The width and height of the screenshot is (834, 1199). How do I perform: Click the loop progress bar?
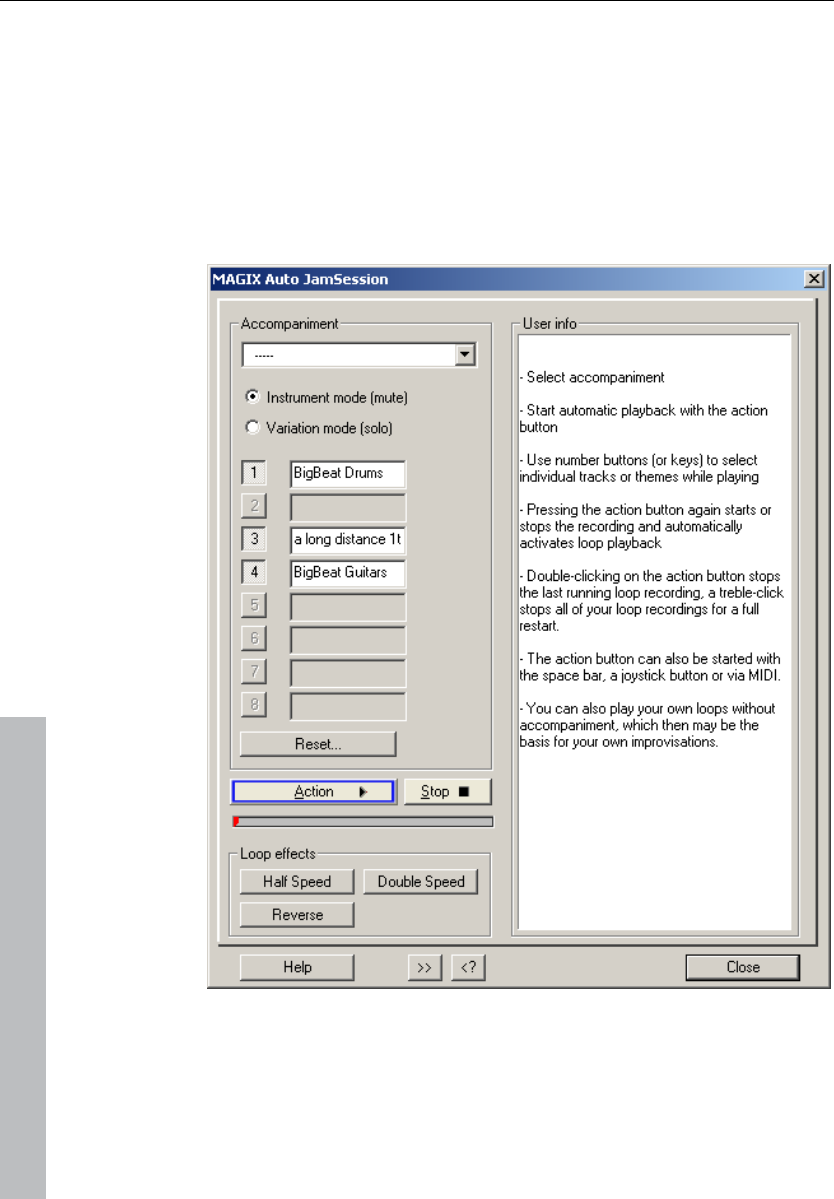pos(363,822)
